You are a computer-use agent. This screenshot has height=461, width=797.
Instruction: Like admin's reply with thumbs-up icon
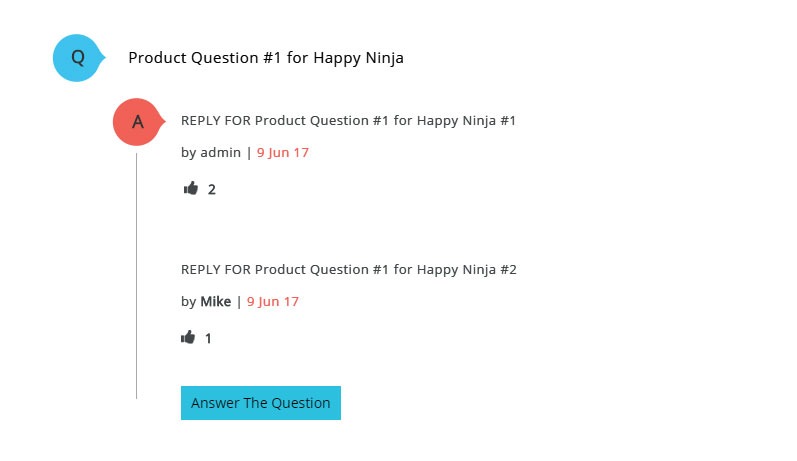click(191, 188)
